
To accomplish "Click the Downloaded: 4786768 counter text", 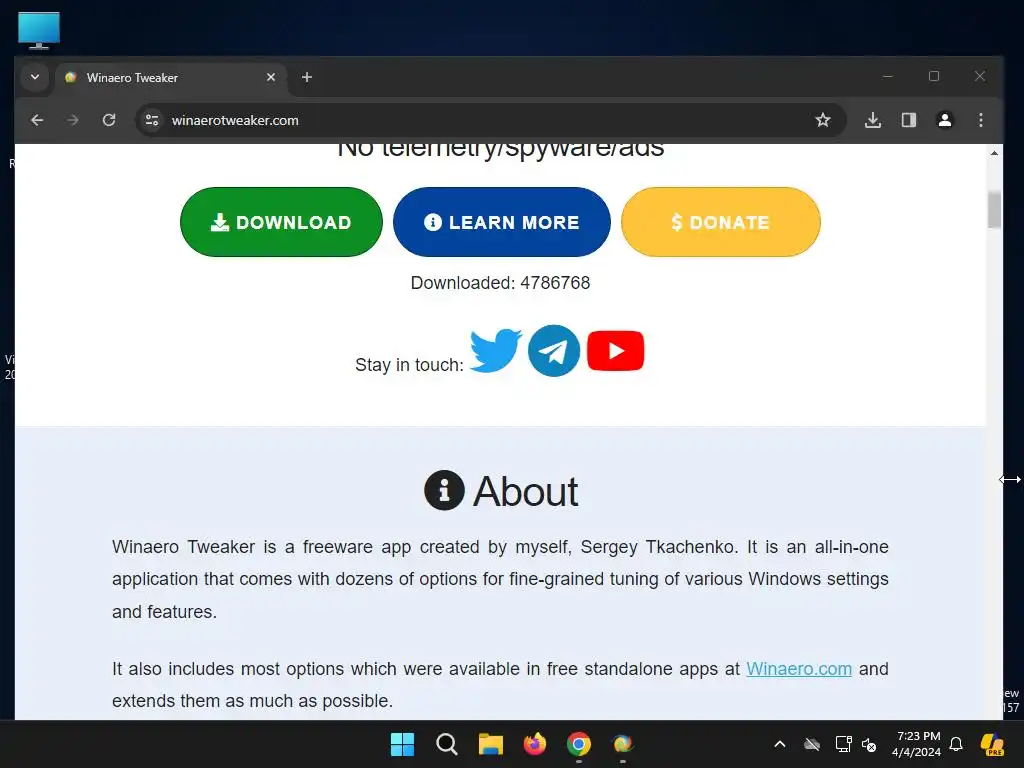I will pos(500,283).
